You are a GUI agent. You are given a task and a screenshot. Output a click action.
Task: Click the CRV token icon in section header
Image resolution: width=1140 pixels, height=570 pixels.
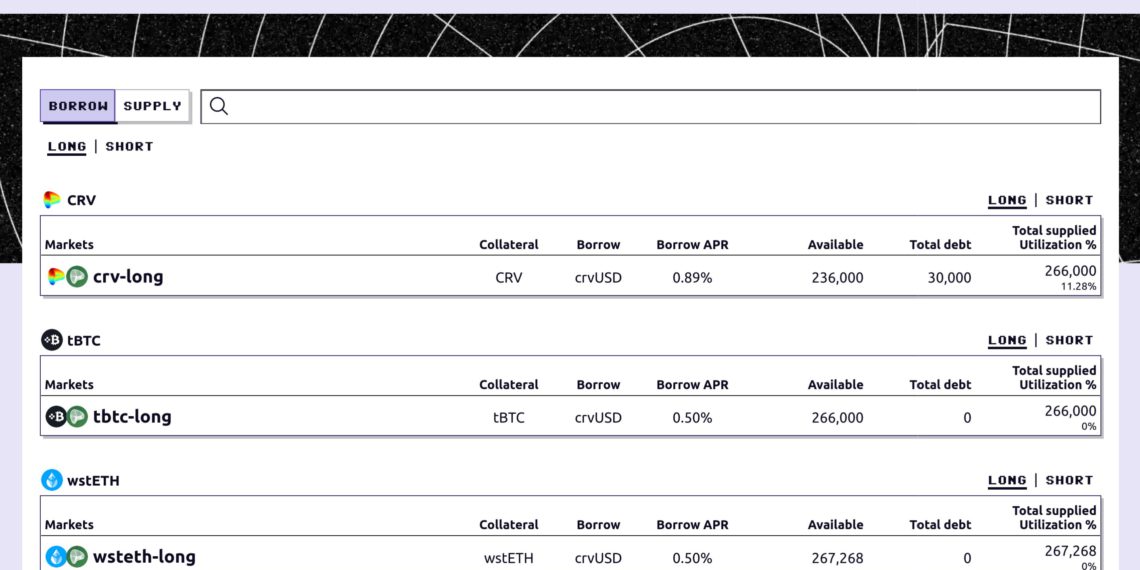(52, 200)
